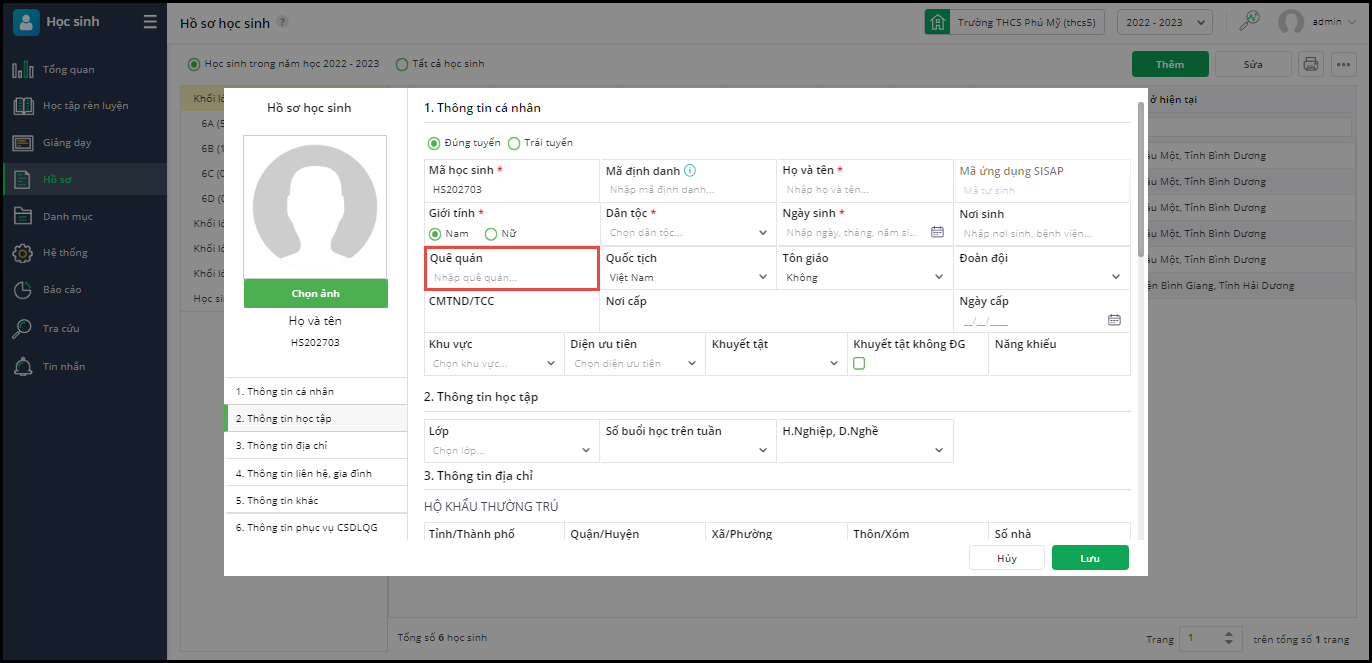This screenshot has width=1372, height=663.
Task: Click info icon beside Mã định danh
Action: (690, 171)
